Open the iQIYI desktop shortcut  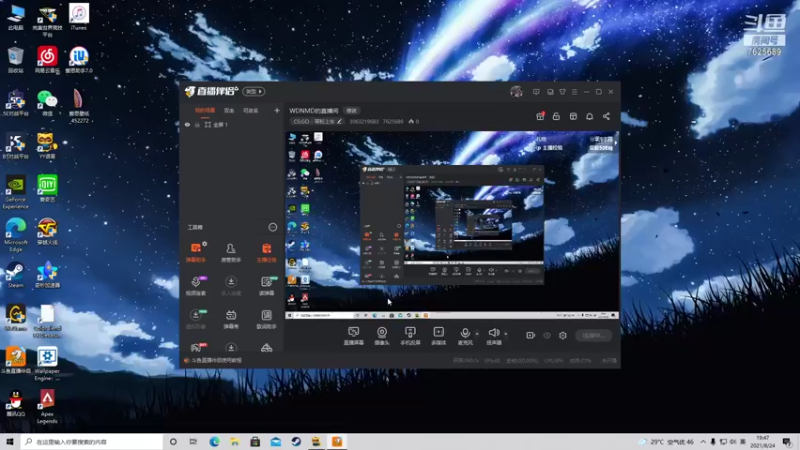47,188
